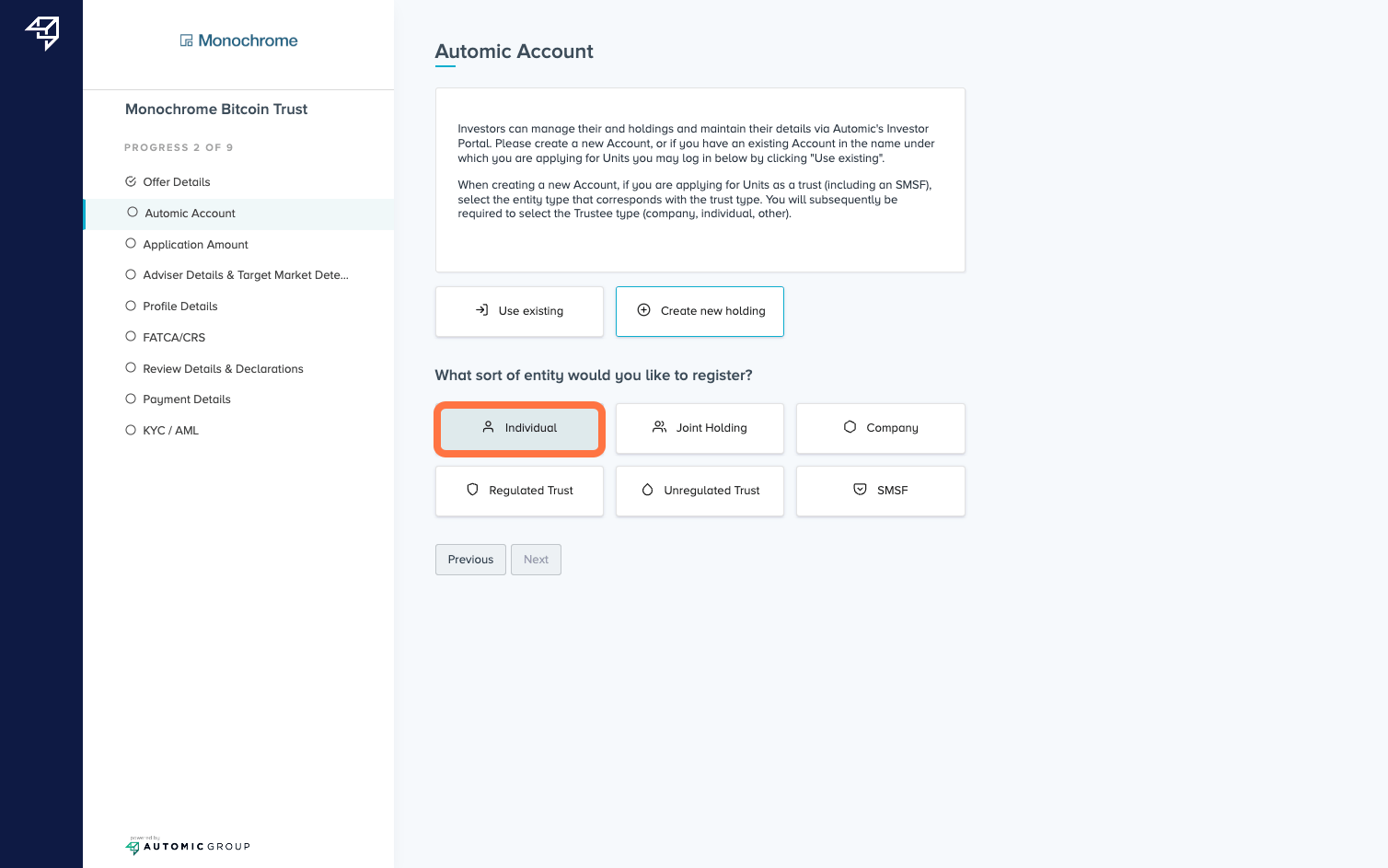Screen dimensions: 1388x868
Task: Click the paragraph starting 'When creating a new Account'
Action: [x=695, y=200]
